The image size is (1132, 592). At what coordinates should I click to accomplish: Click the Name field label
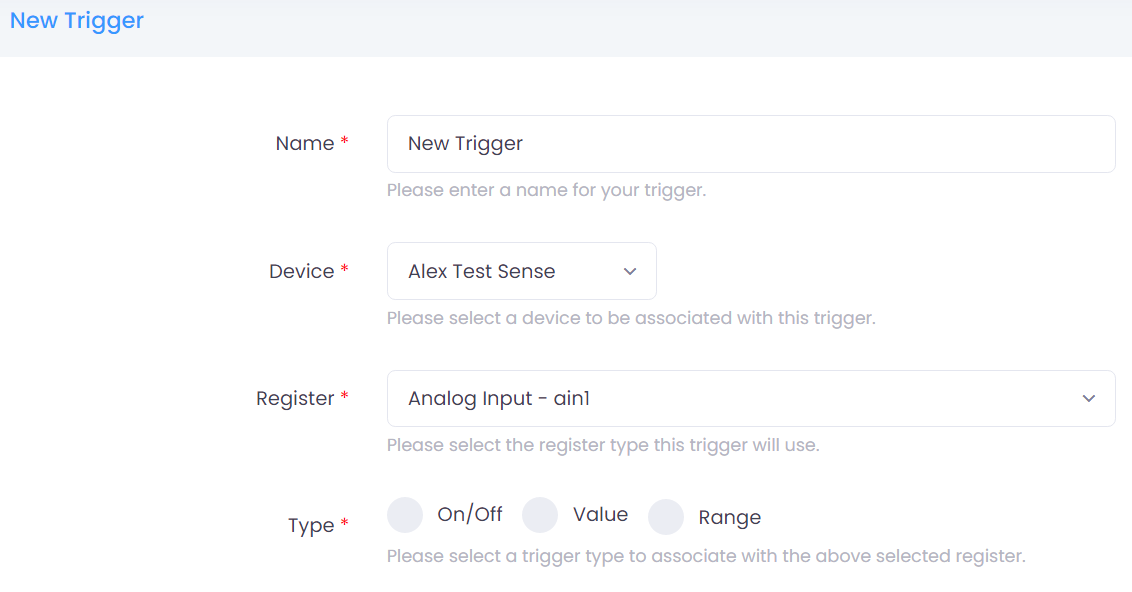click(305, 144)
